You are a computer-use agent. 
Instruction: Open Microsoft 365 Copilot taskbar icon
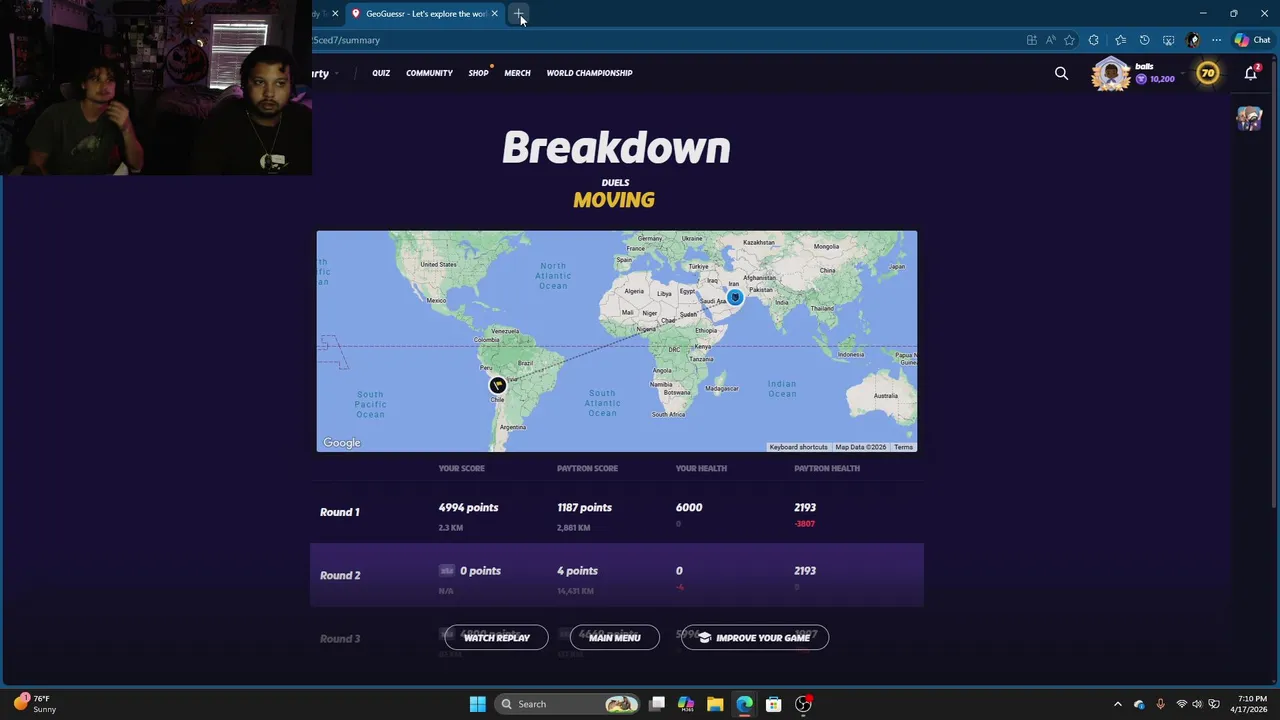click(686, 704)
